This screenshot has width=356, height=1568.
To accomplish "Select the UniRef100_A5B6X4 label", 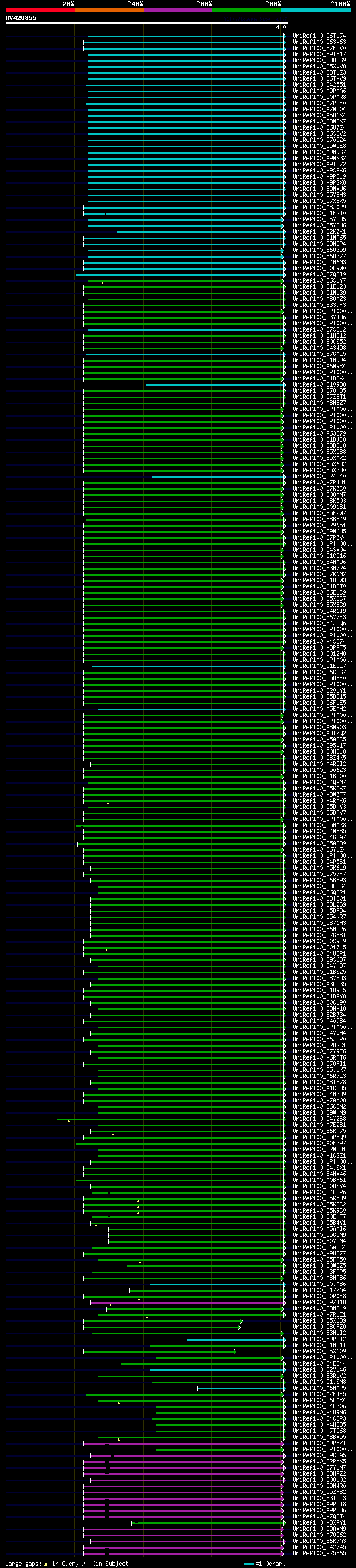I will [x=319, y=116].
